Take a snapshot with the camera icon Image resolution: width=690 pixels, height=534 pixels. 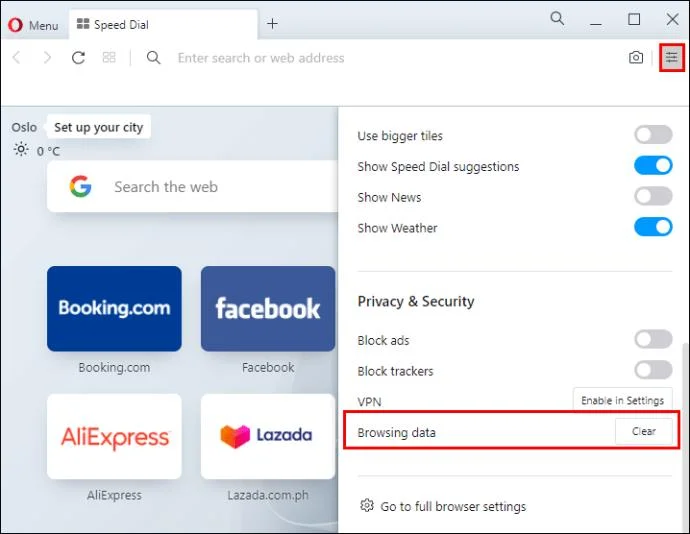coord(636,58)
